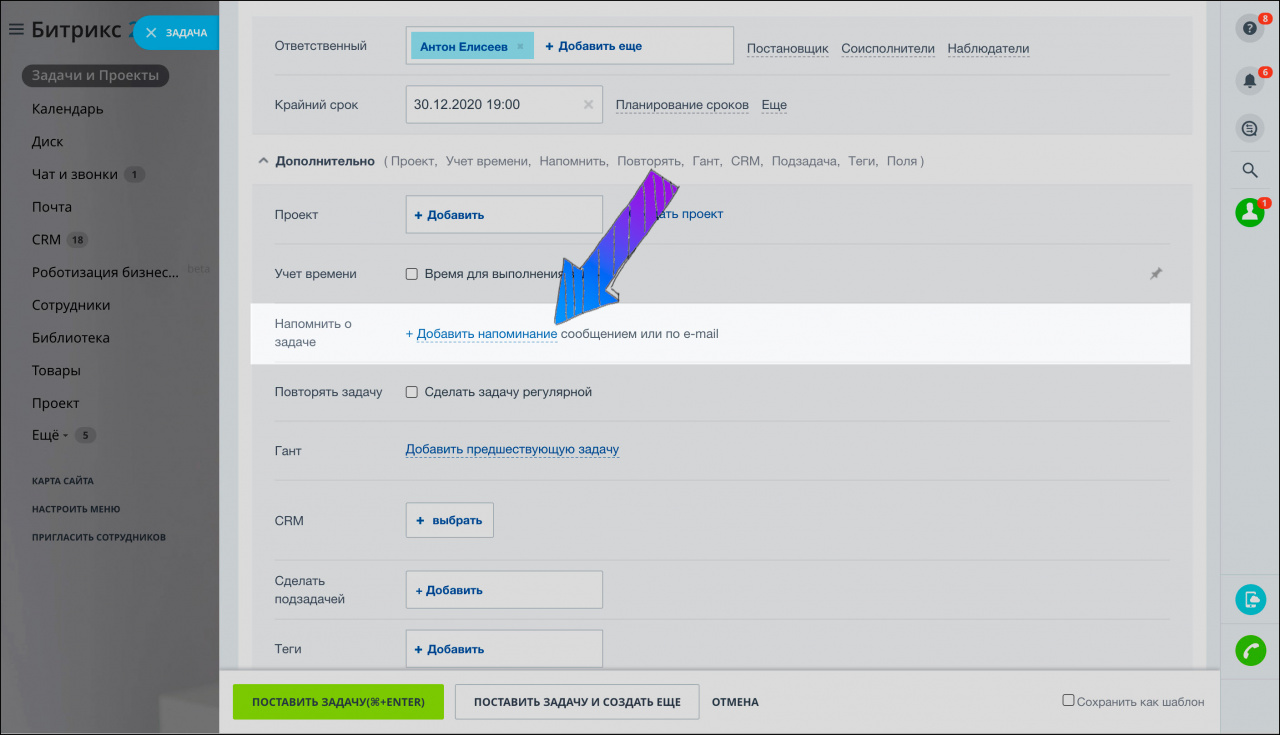Open Календарь in the left menu
This screenshot has height=735, width=1280.
(x=67, y=109)
